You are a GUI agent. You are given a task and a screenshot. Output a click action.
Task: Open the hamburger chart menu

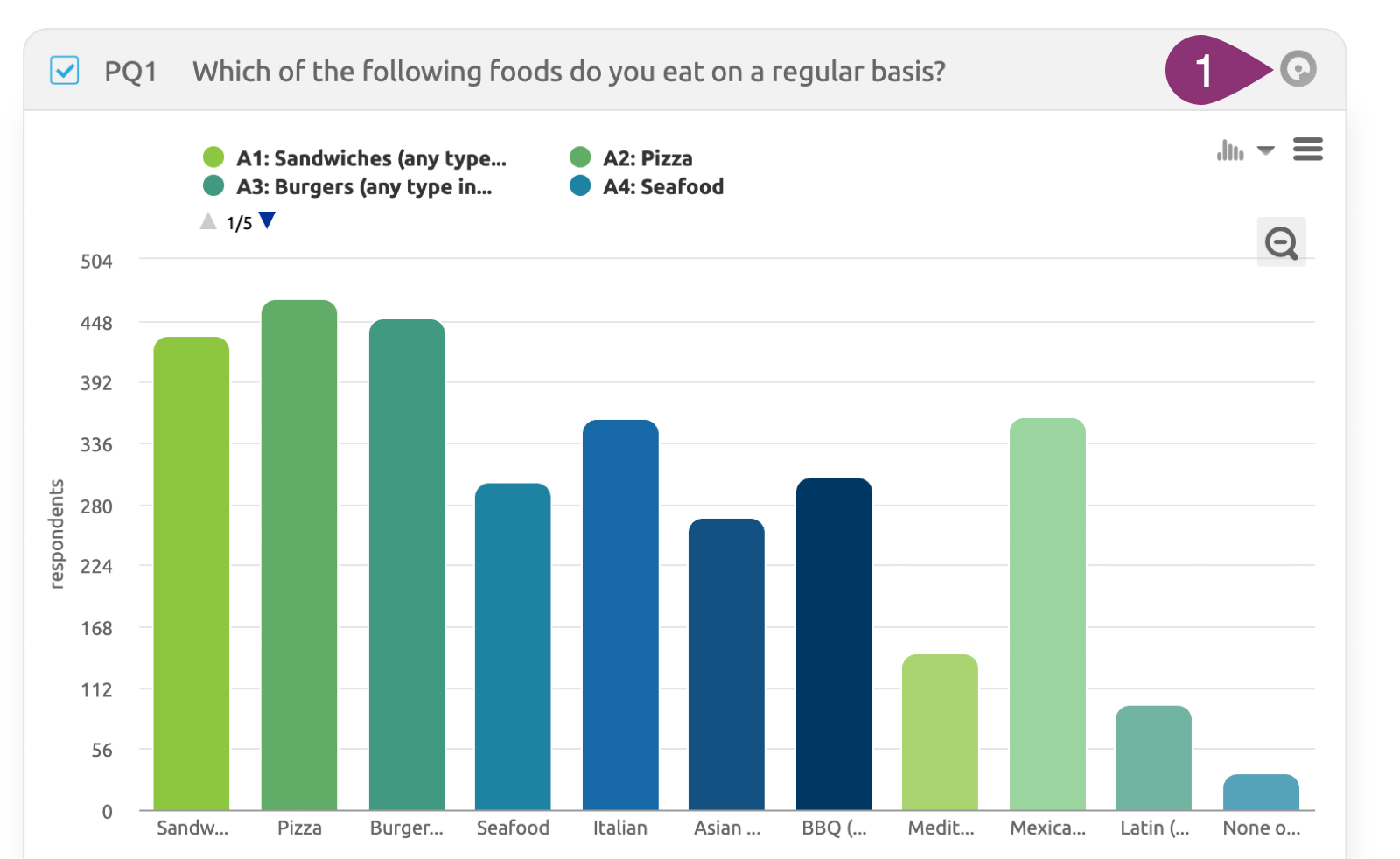point(1307,150)
